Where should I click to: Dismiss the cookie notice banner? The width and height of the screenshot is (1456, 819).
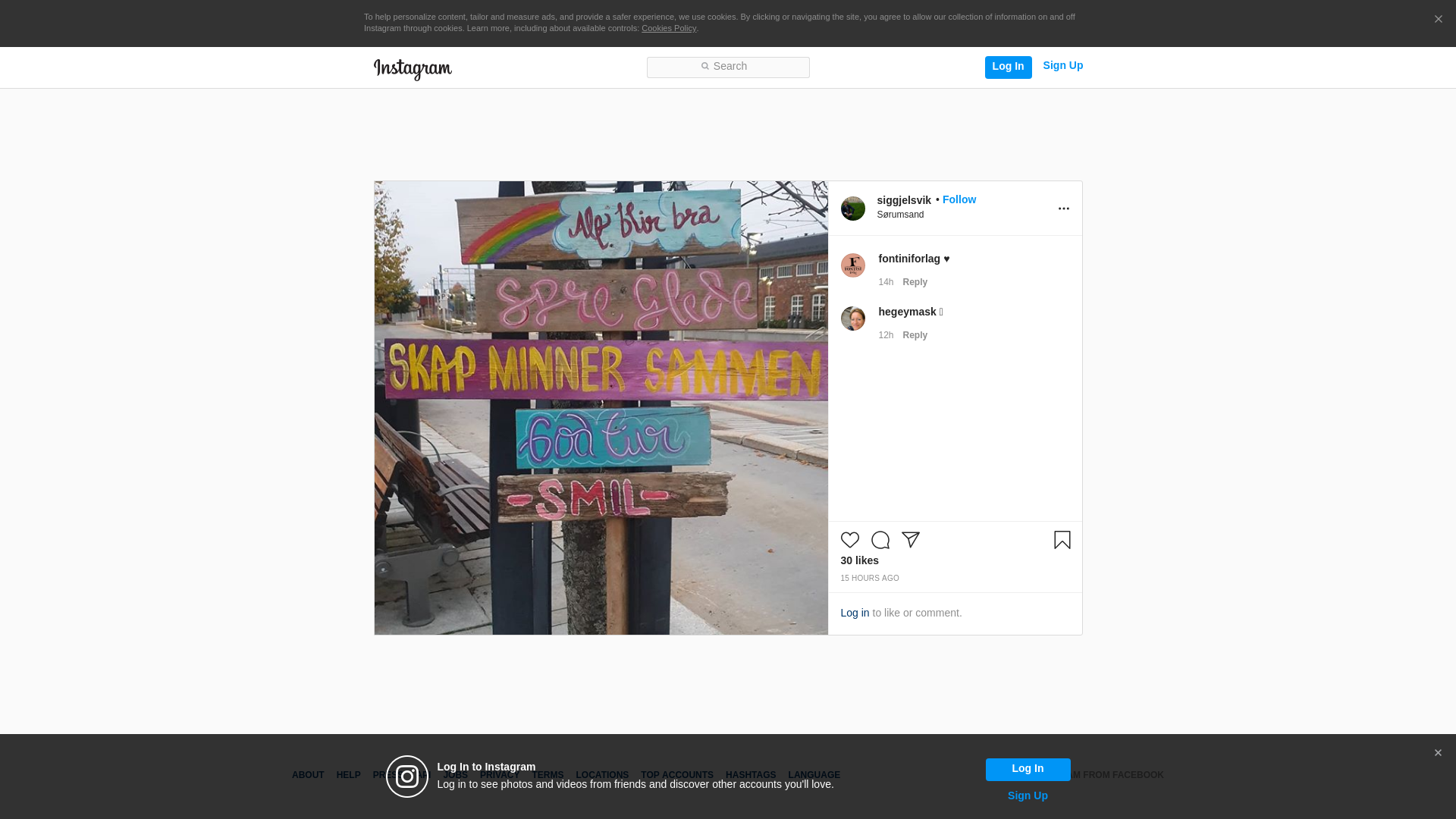click(1438, 20)
